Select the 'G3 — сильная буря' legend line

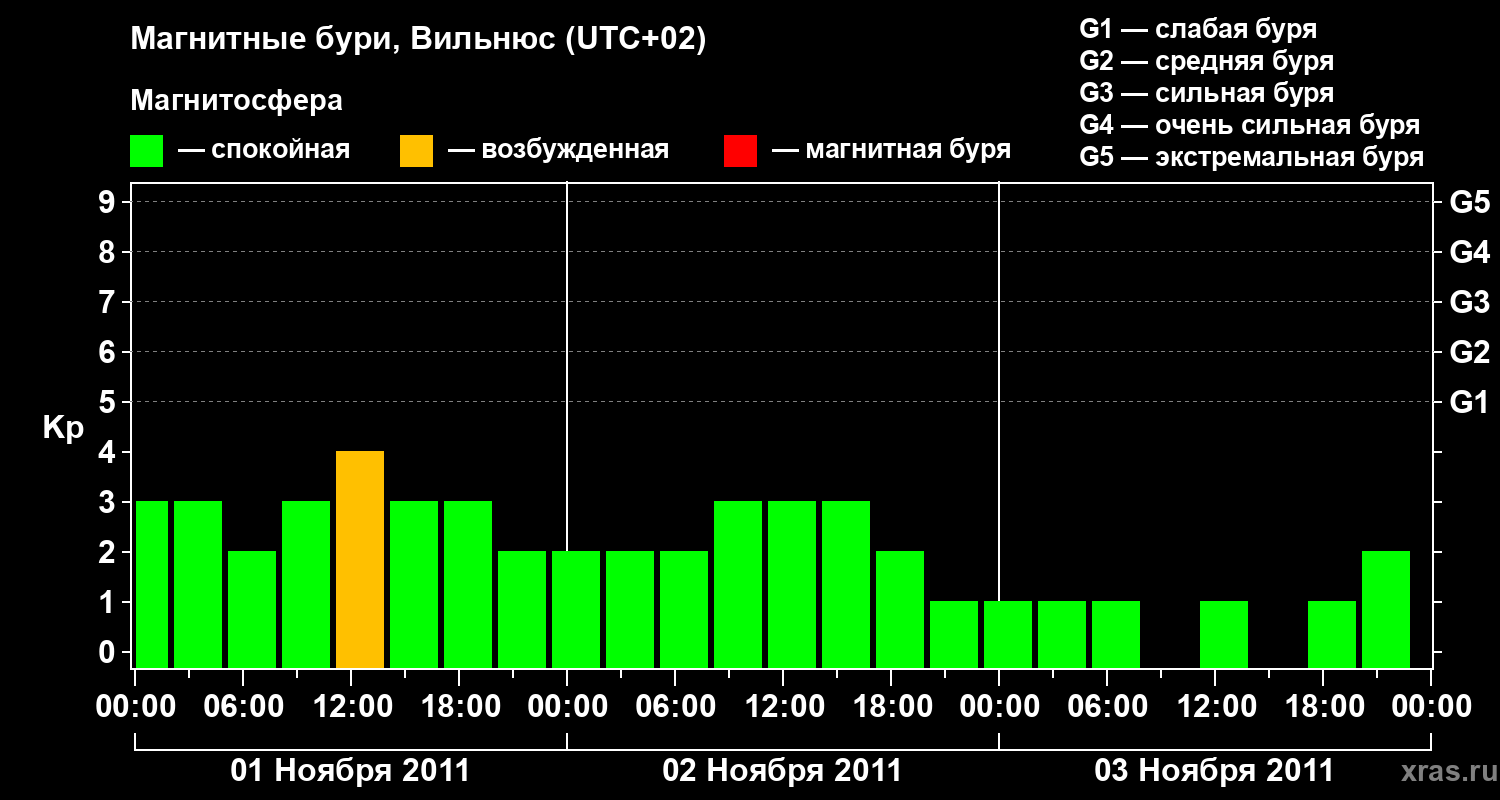[1206, 93]
